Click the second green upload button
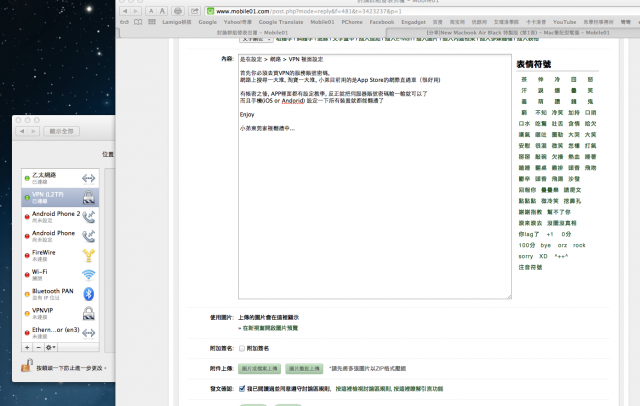Image resolution: width=640 pixels, height=406 pixels. pos(304,368)
